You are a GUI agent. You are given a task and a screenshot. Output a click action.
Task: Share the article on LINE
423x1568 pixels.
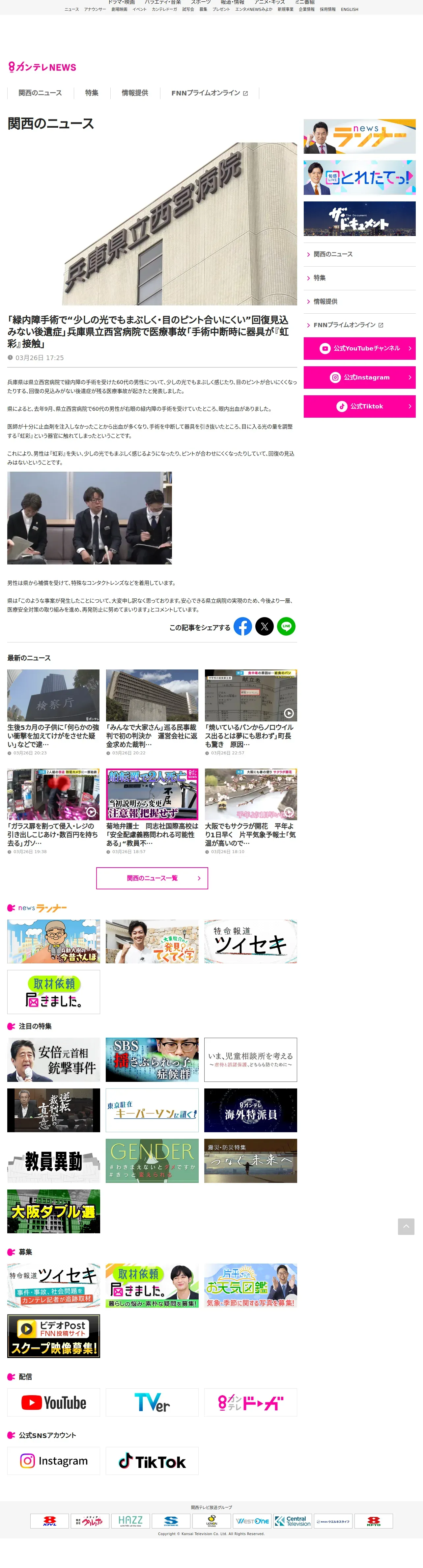click(287, 626)
